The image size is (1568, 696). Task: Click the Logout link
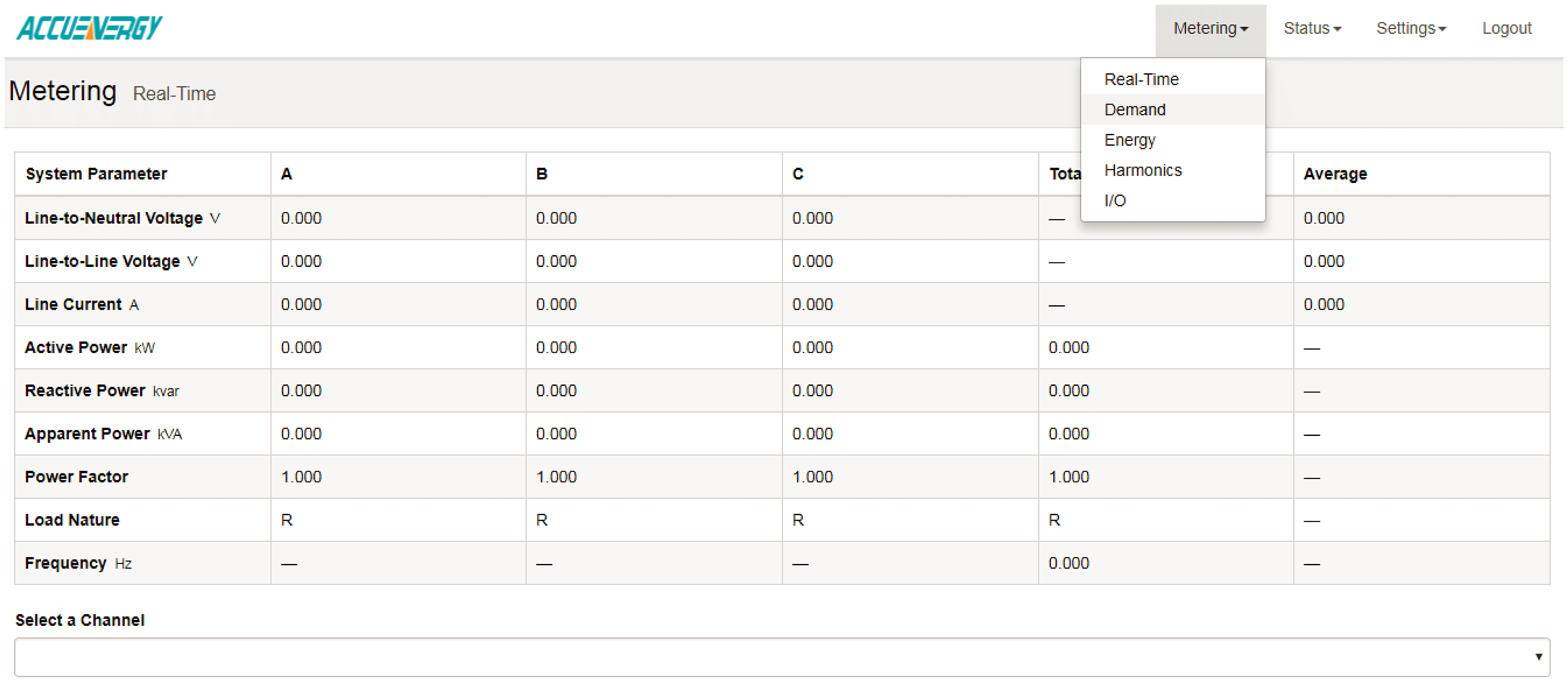point(1506,29)
